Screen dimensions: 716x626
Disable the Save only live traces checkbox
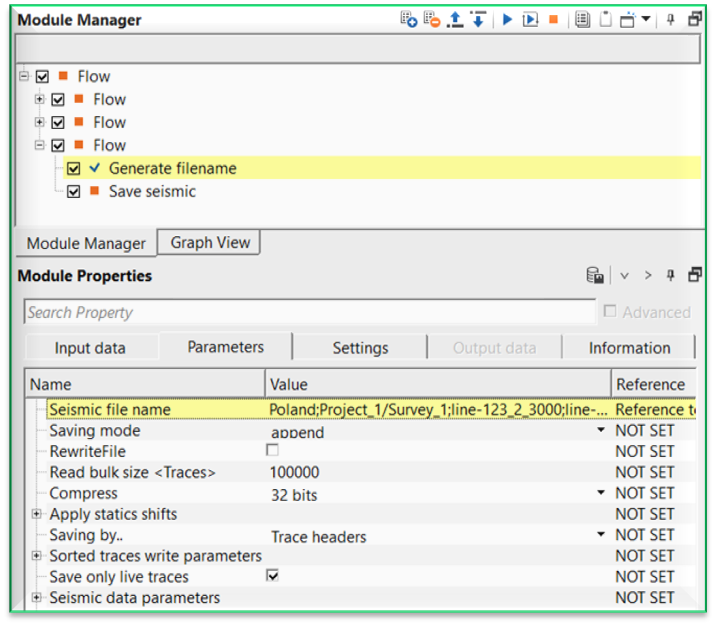pos(272,577)
